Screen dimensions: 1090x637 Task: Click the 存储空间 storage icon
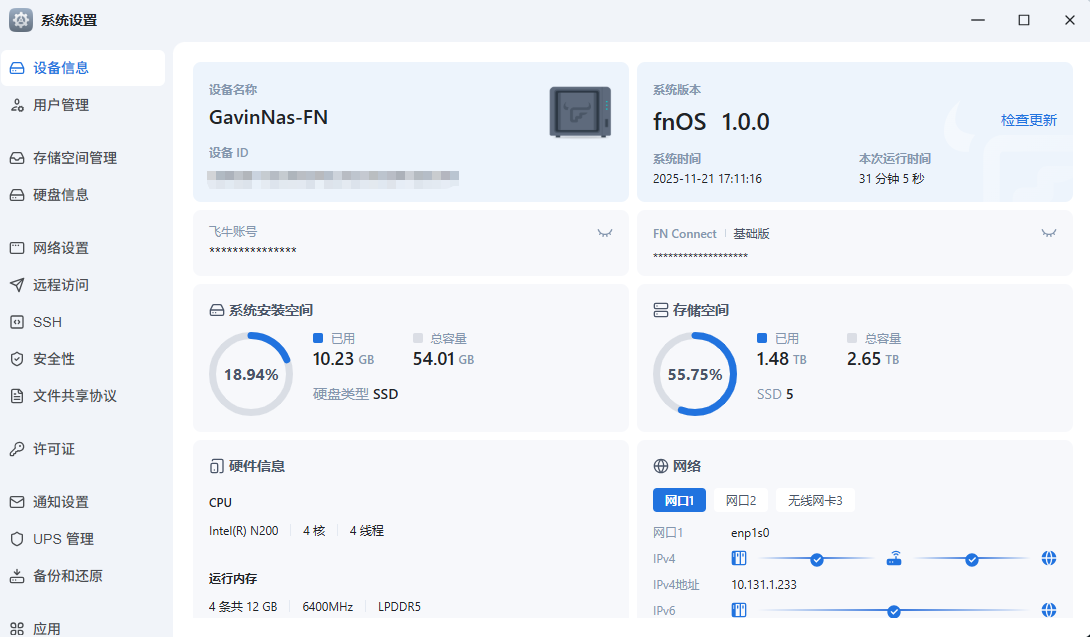click(660, 310)
